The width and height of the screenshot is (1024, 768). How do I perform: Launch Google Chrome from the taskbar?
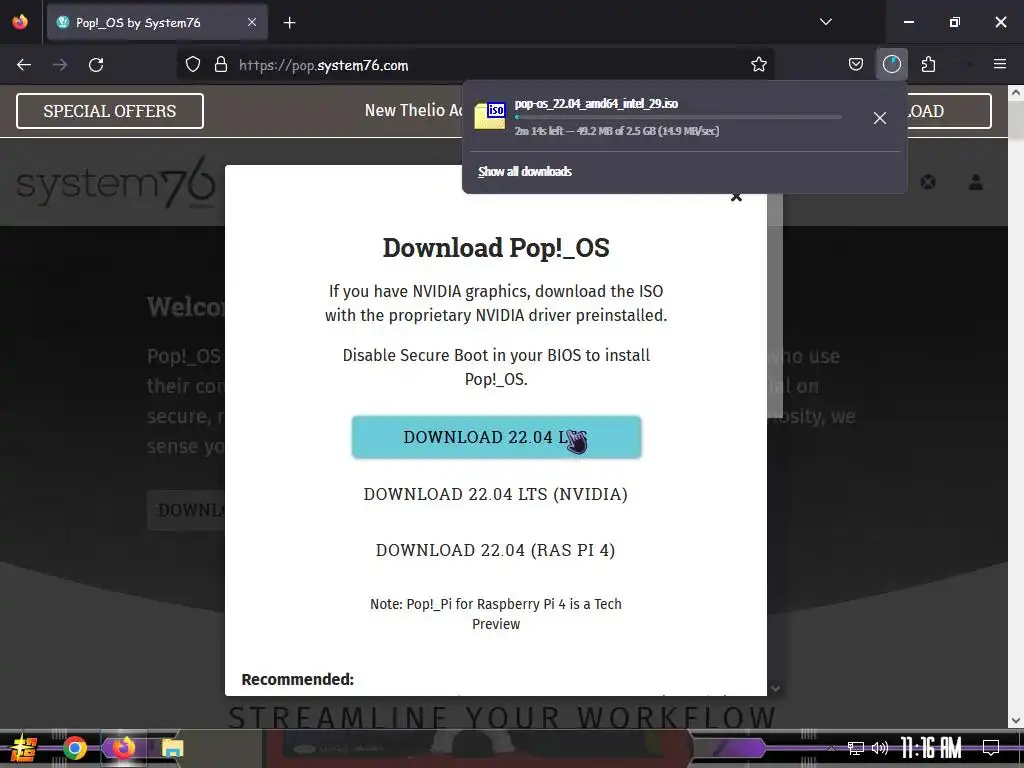click(x=75, y=748)
